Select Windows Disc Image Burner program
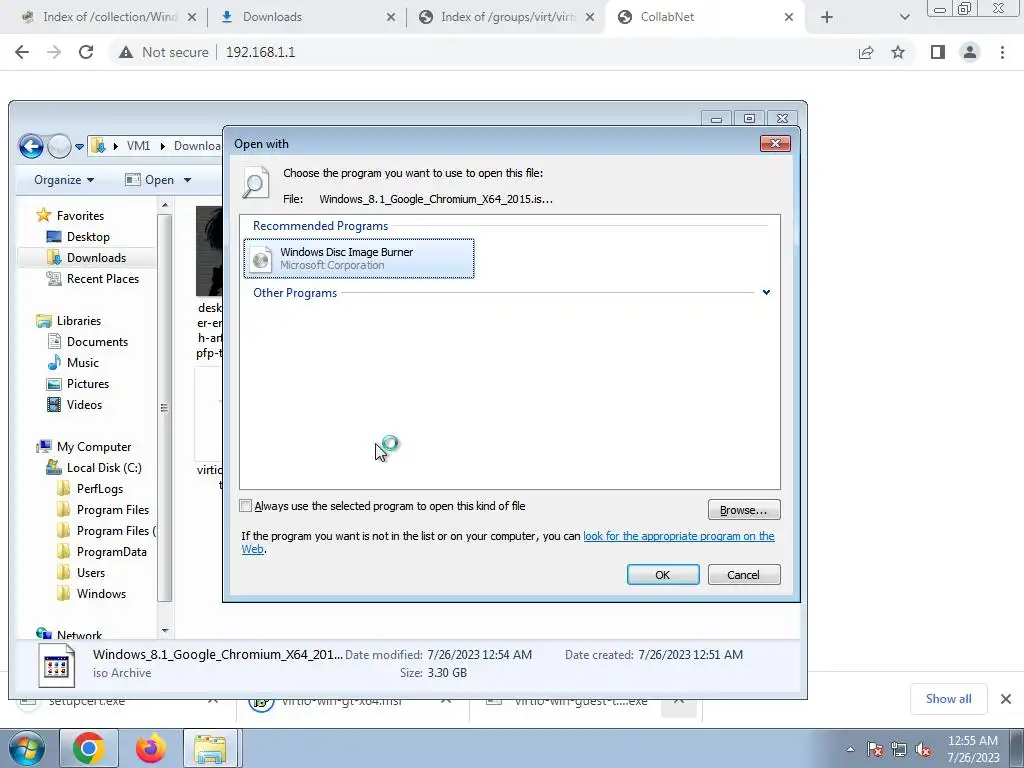1024x768 pixels. (x=359, y=259)
